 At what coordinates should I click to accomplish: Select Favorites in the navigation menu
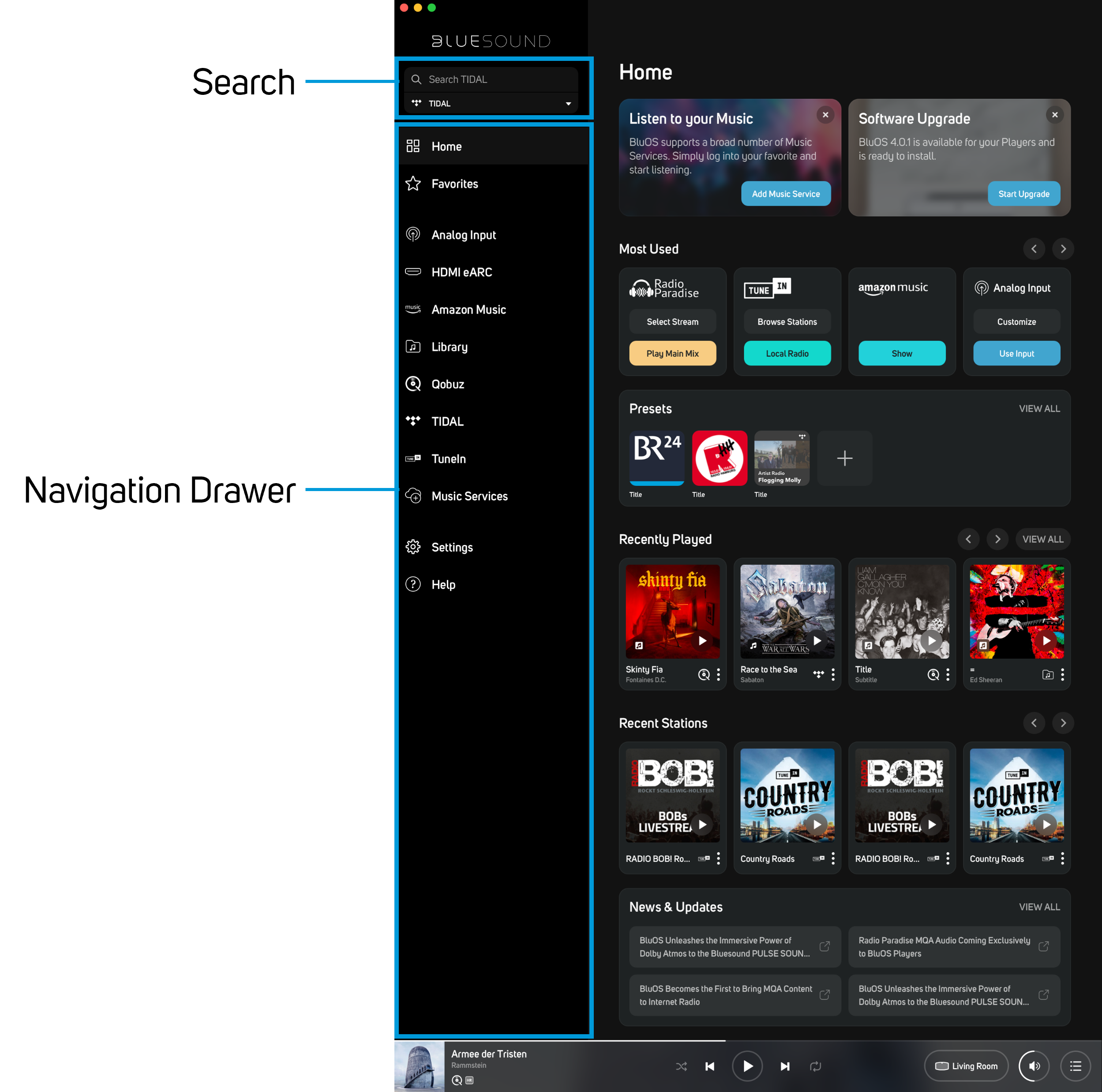[454, 184]
